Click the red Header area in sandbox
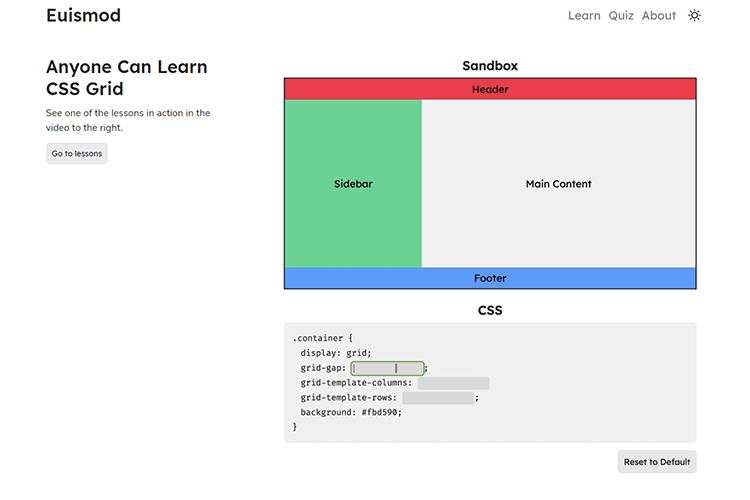750x500 pixels. (x=490, y=89)
